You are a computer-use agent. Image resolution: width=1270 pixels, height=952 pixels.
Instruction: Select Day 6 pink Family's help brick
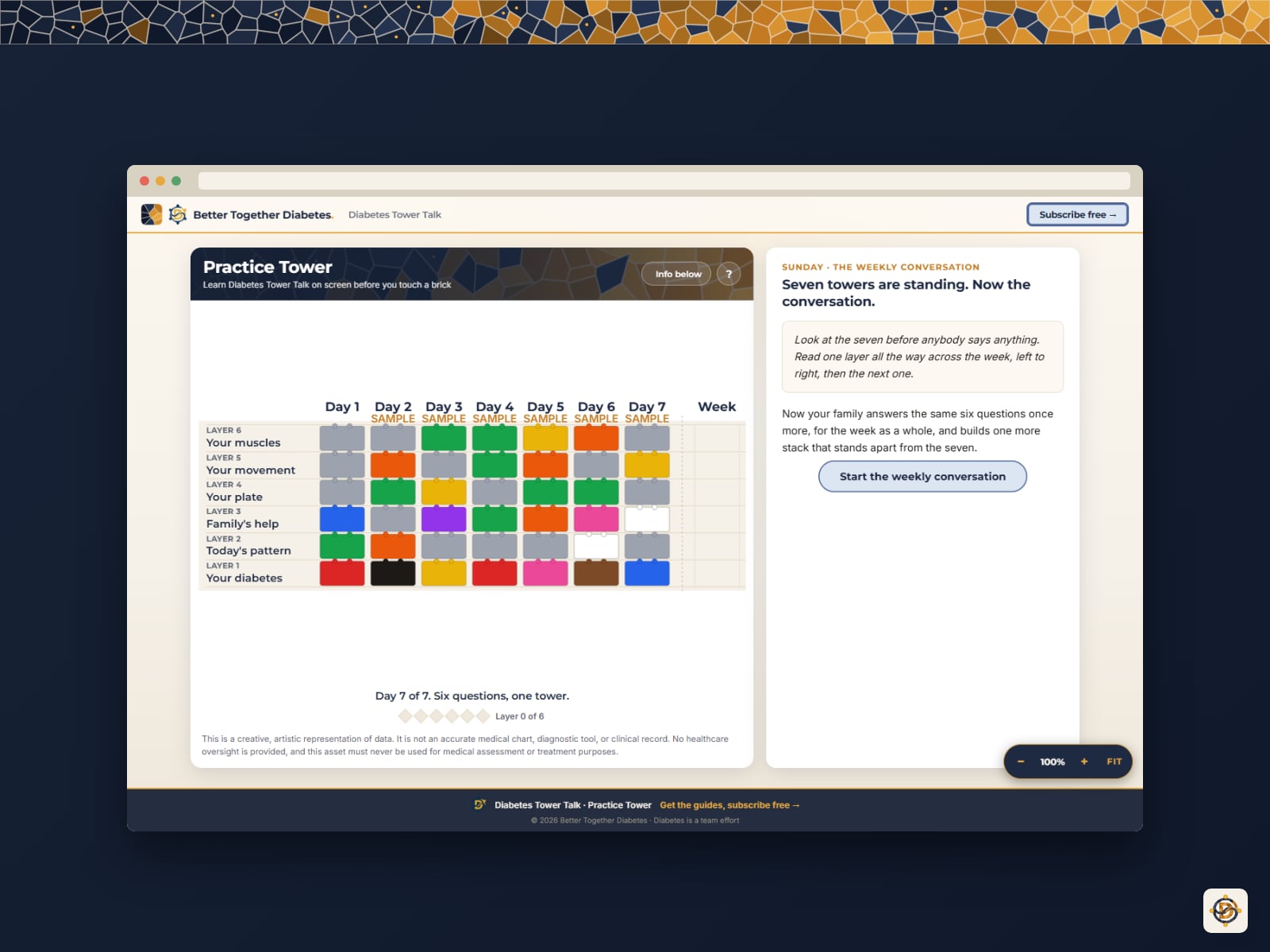tap(596, 519)
